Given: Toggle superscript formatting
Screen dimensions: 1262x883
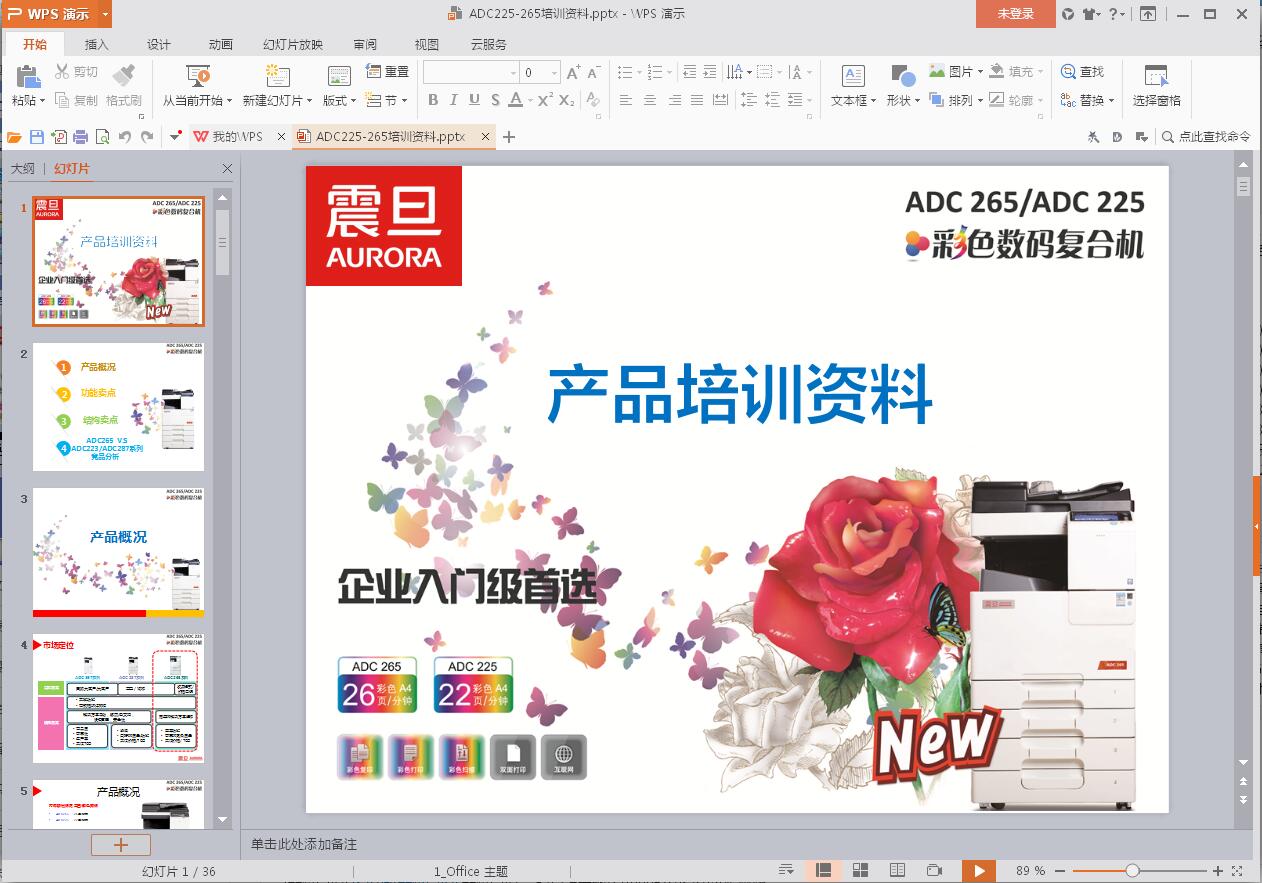Looking at the screenshot, I should coord(545,100).
